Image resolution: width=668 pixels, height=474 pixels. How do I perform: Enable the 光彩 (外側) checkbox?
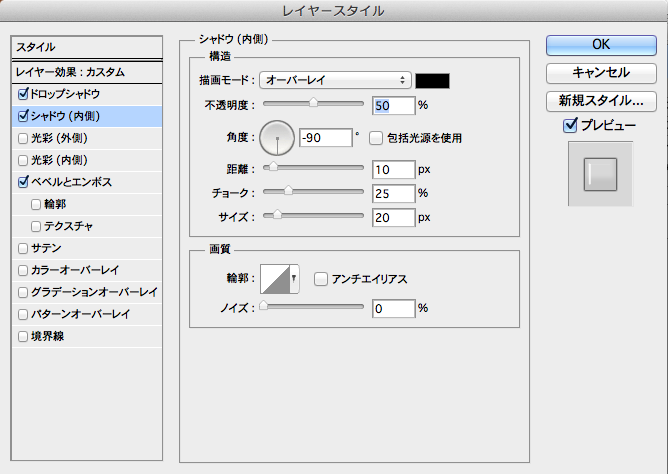tap(23, 138)
